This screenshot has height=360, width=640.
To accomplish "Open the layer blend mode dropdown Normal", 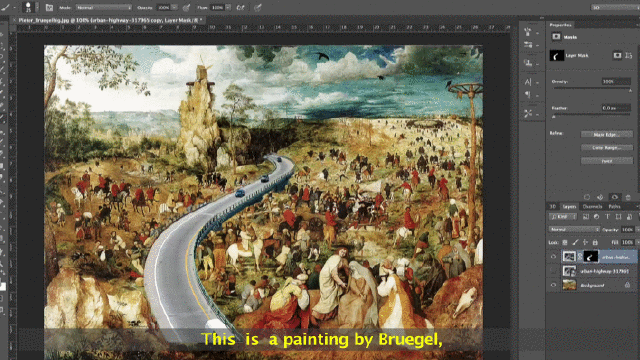I will click(x=574, y=229).
